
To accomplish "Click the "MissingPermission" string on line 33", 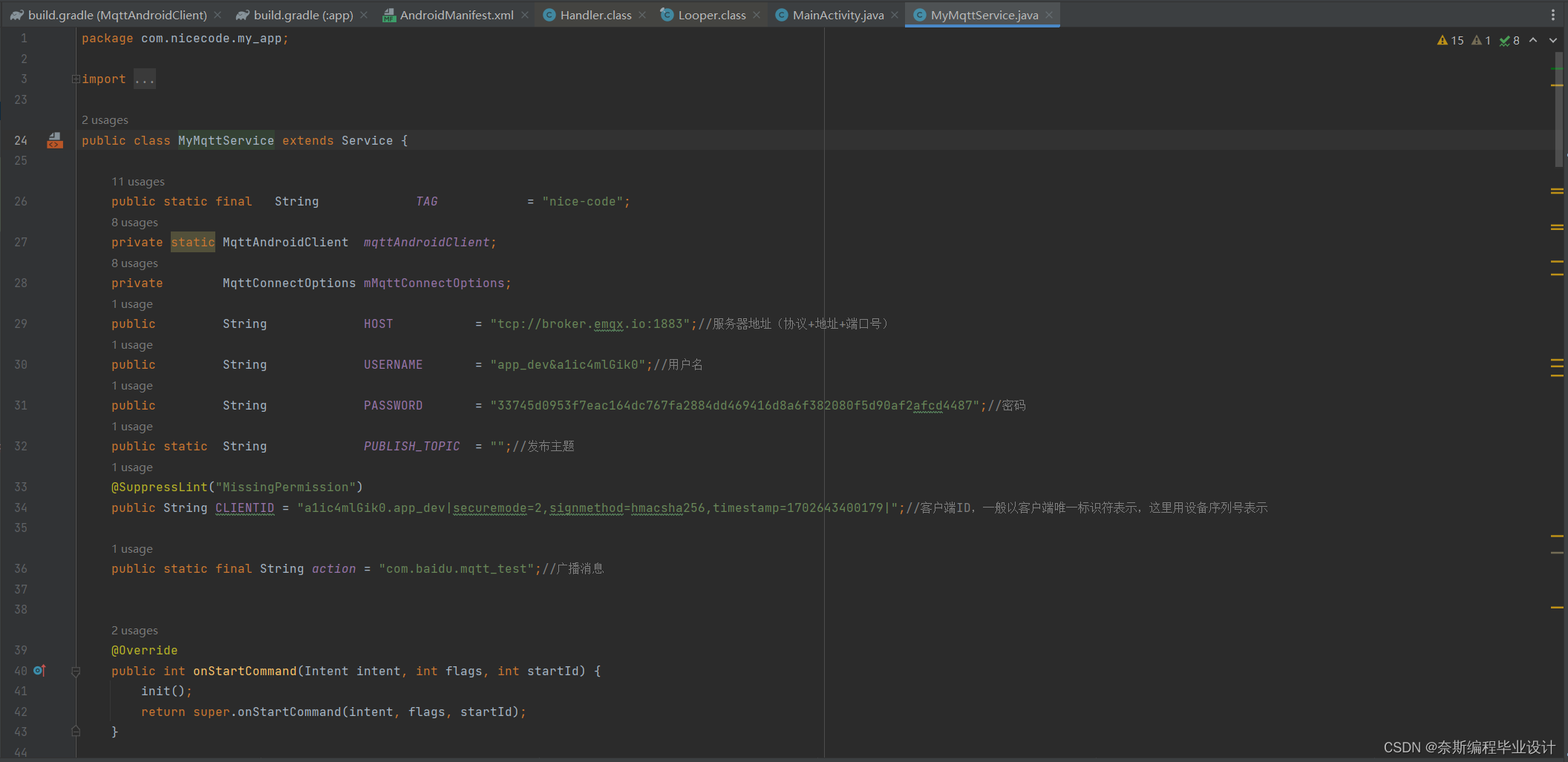I will tap(286, 487).
